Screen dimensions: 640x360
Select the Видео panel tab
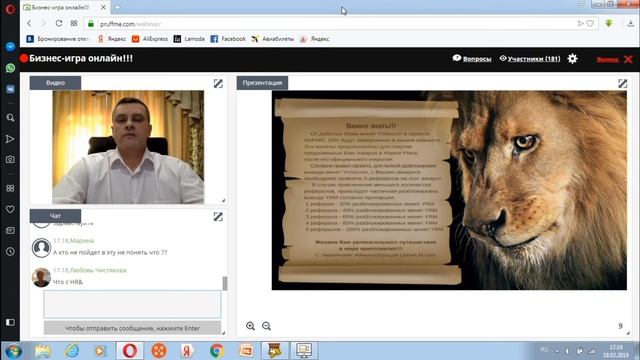[x=55, y=83]
